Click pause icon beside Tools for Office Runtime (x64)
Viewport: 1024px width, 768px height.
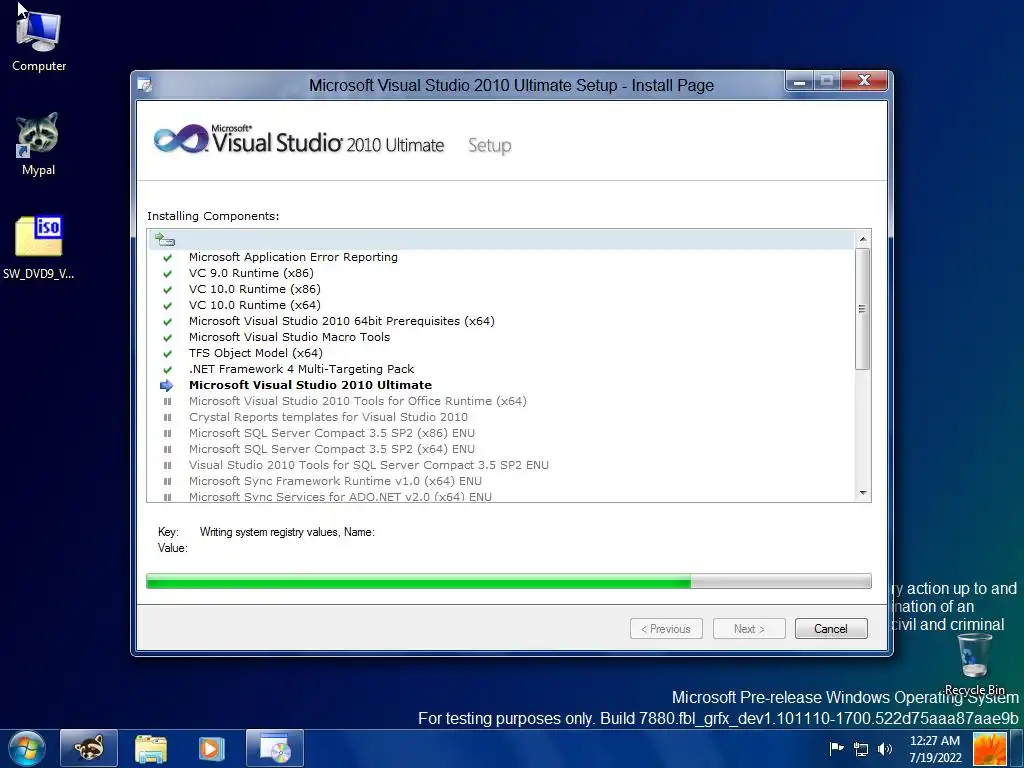coord(167,402)
